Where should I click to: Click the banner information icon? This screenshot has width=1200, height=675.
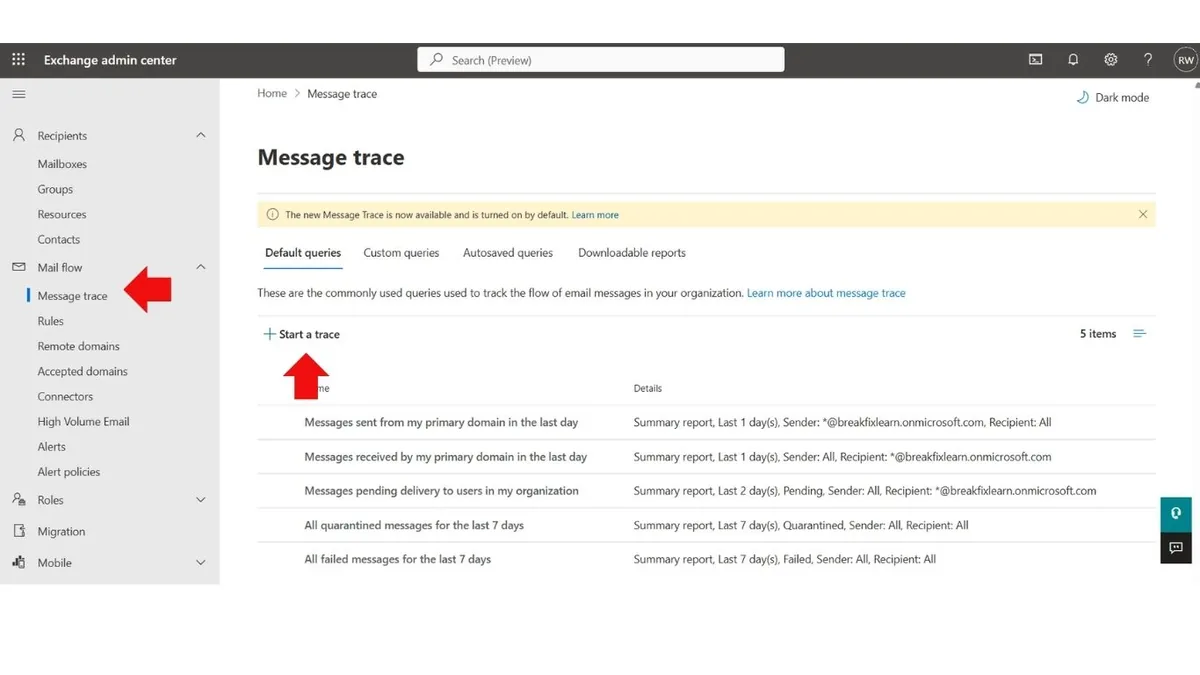pos(273,215)
